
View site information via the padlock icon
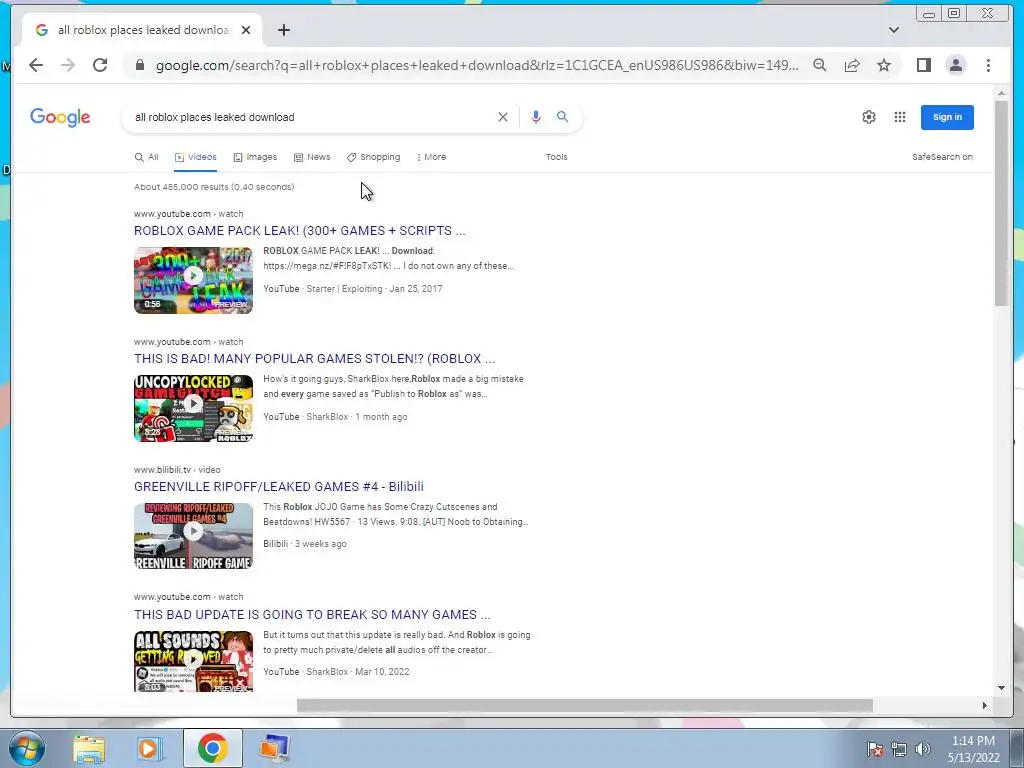coord(140,65)
